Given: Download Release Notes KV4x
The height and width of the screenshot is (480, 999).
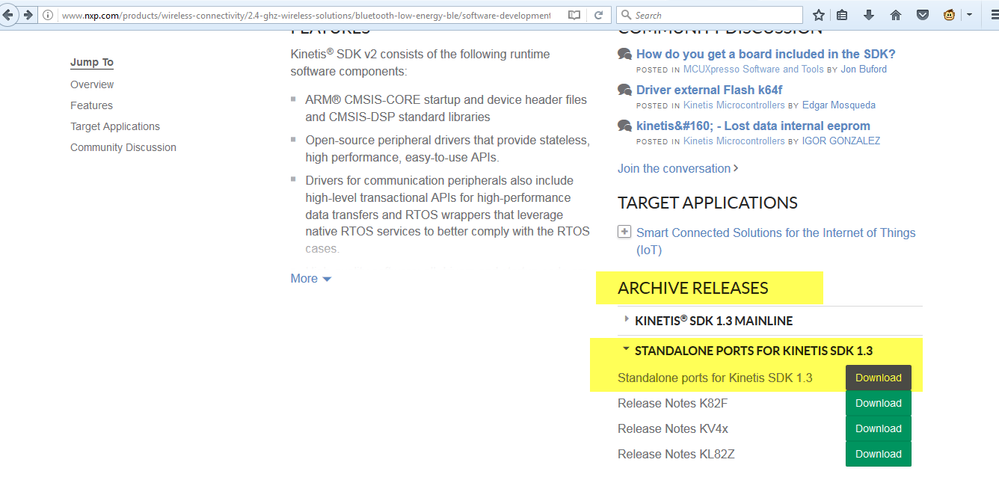Looking at the screenshot, I should [x=879, y=428].
